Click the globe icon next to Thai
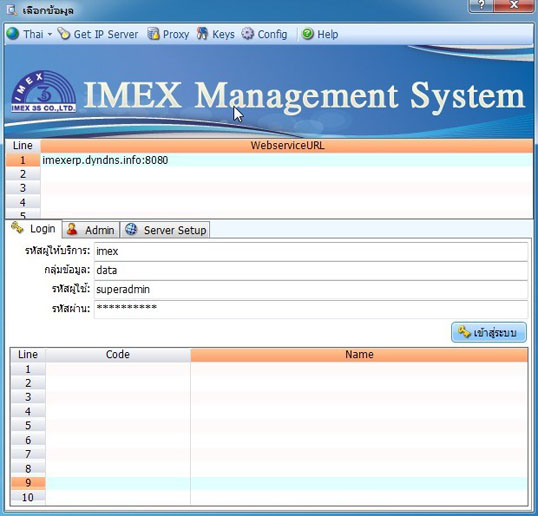The image size is (538, 516). (x=13, y=34)
